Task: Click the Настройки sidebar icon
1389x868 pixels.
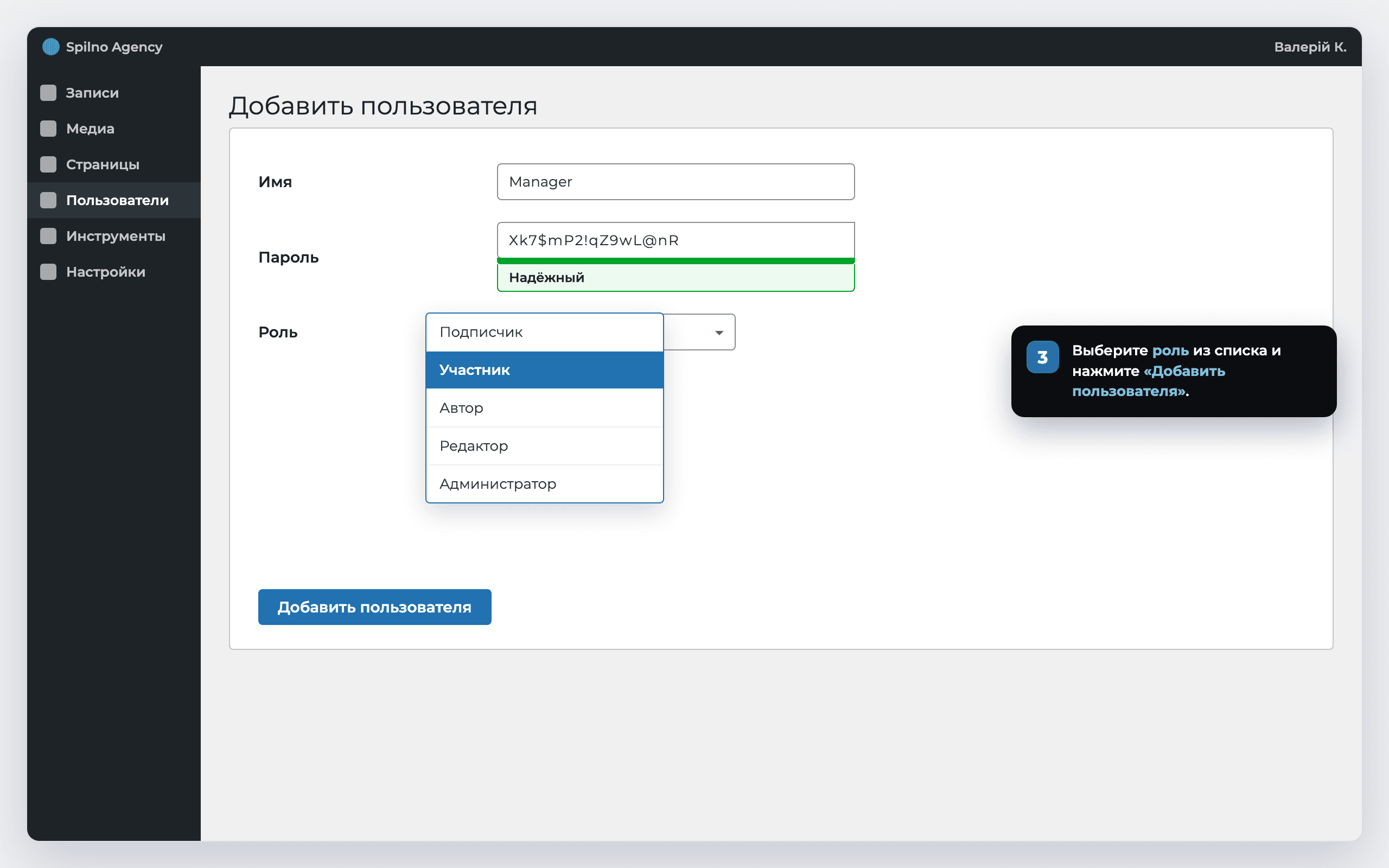Action: pyautogui.click(x=48, y=272)
